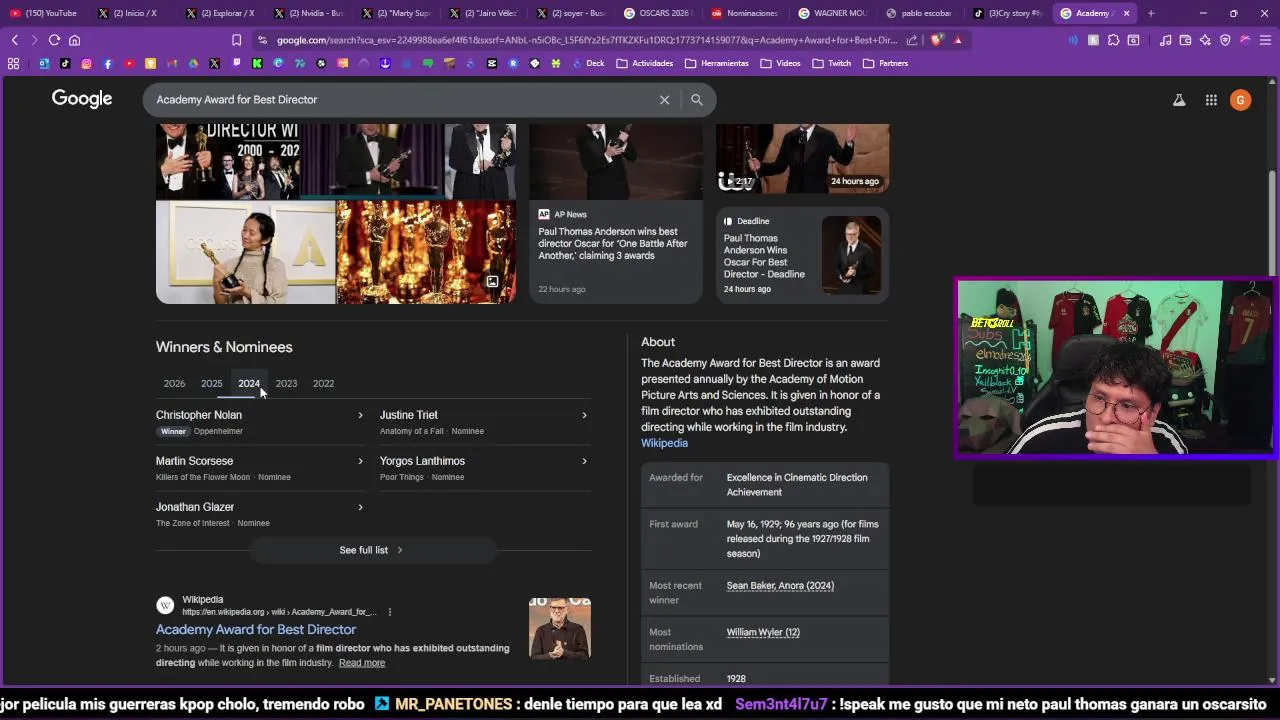
Task: Open the apps grid in bookmarks bar
Action: tap(13, 63)
